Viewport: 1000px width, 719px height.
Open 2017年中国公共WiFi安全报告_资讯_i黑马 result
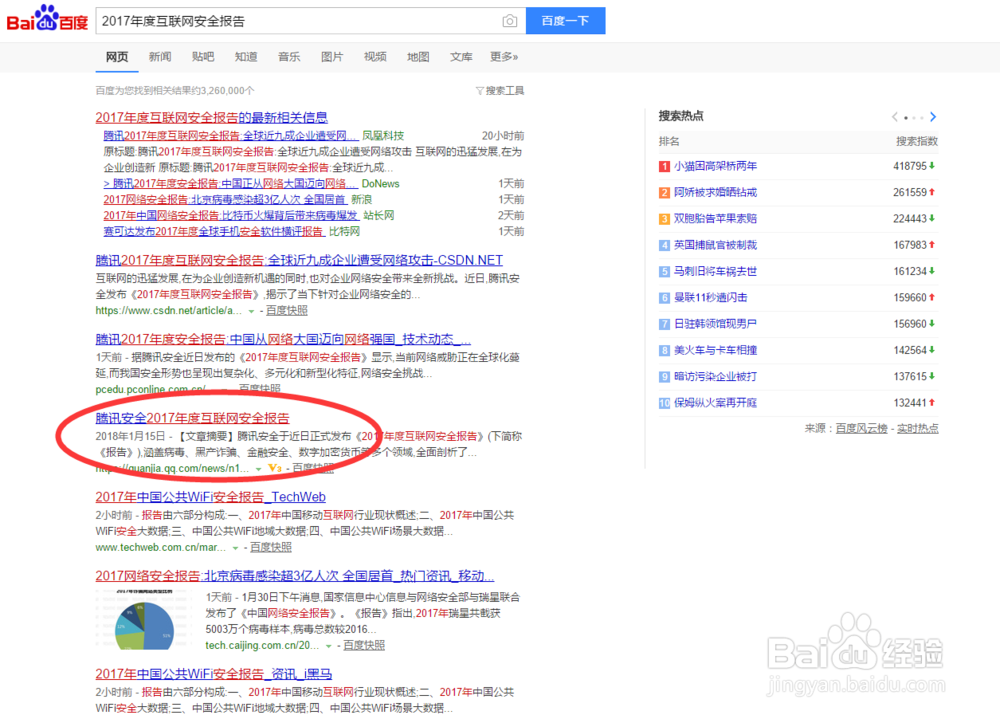click(214, 674)
